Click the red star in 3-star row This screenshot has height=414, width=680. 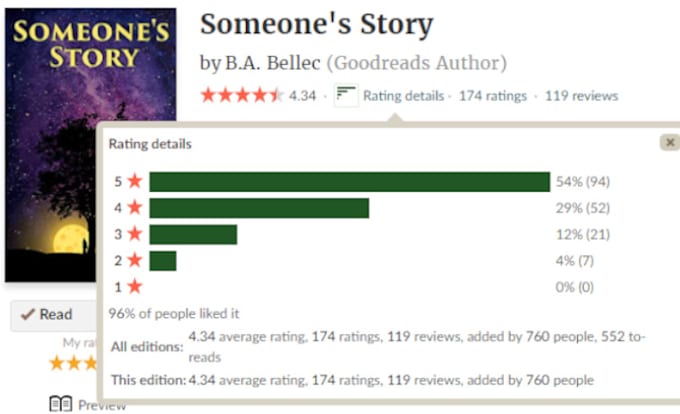pyautogui.click(x=134, y=234)
